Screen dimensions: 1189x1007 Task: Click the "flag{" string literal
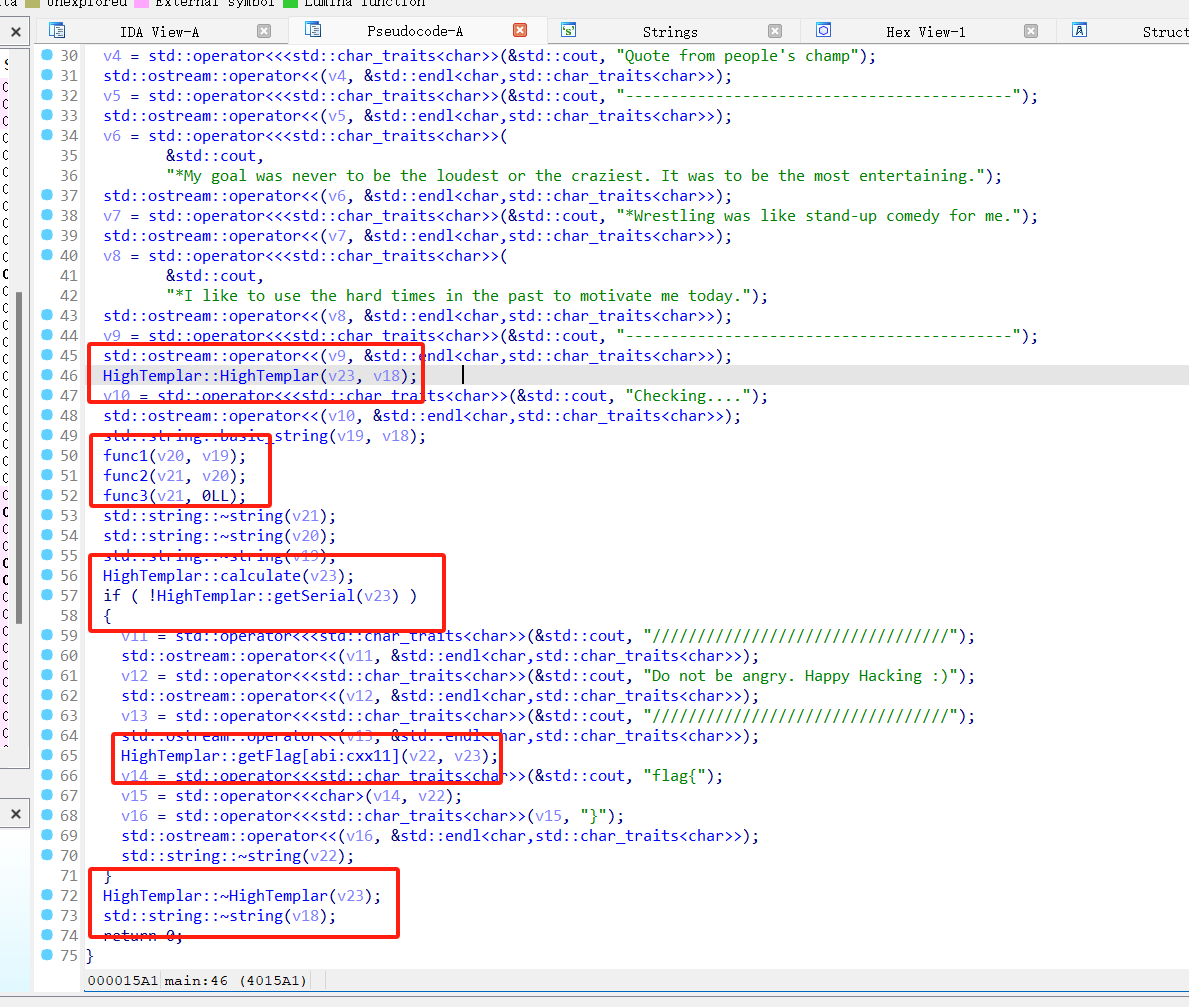click(x=674, y=776)
